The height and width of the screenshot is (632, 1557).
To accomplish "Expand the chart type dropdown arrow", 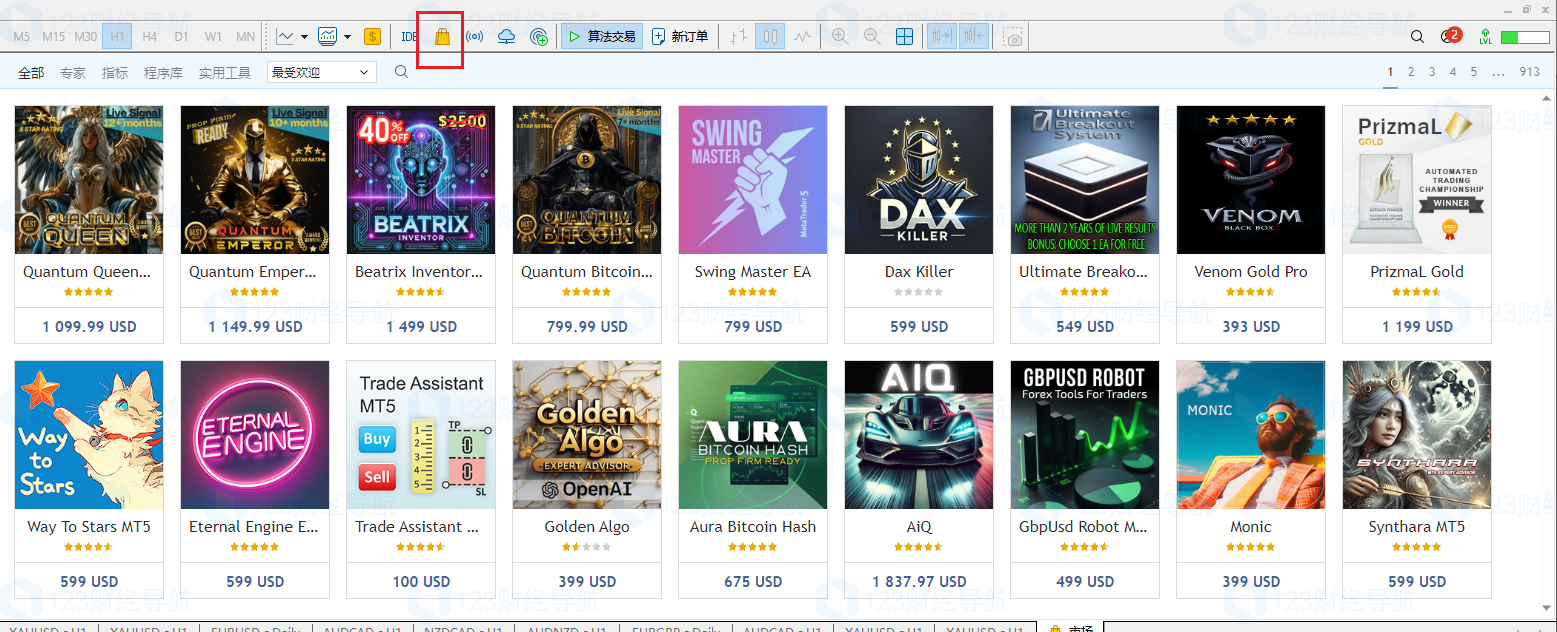I will click(x=304, y=37).
